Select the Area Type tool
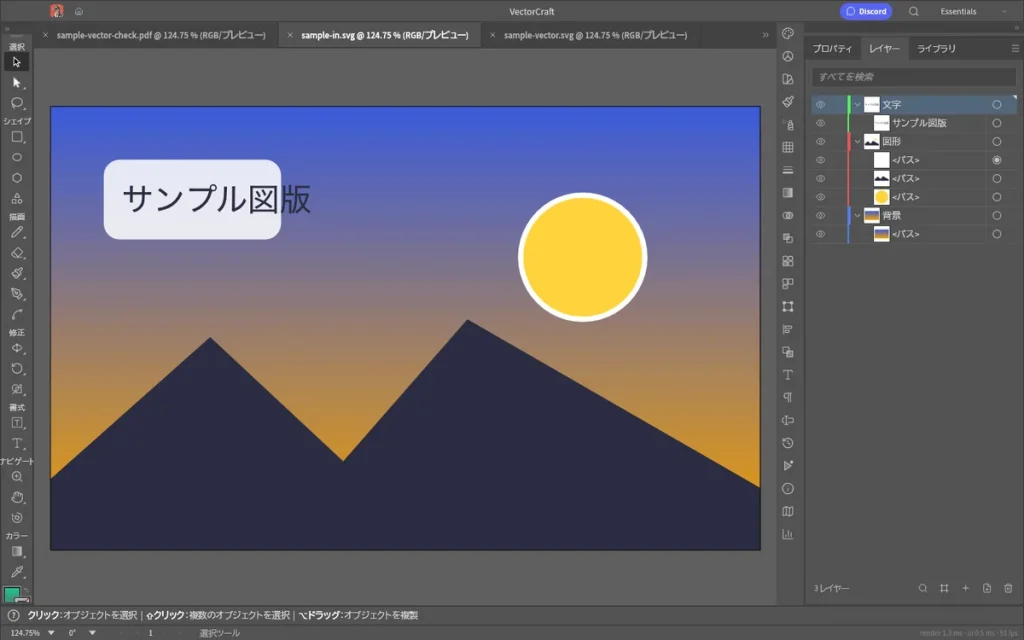 (16, 423)
